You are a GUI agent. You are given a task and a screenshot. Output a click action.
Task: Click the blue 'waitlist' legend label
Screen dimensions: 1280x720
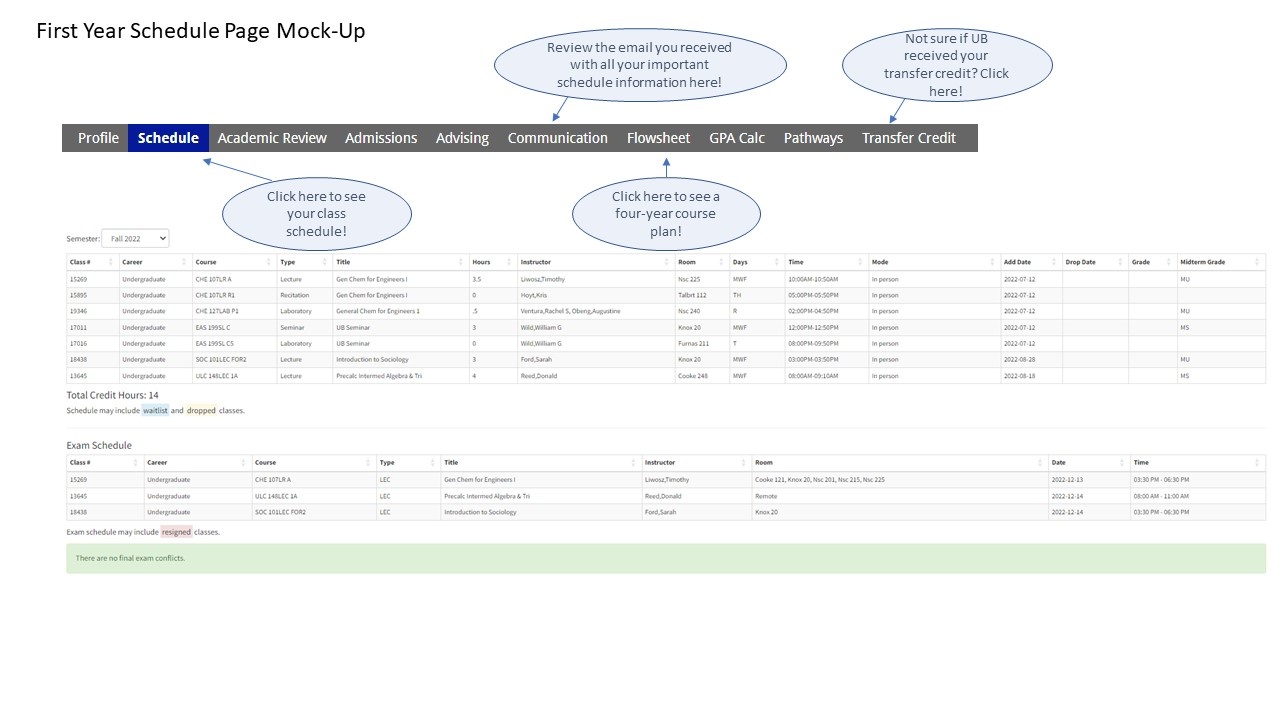point(155,411)
